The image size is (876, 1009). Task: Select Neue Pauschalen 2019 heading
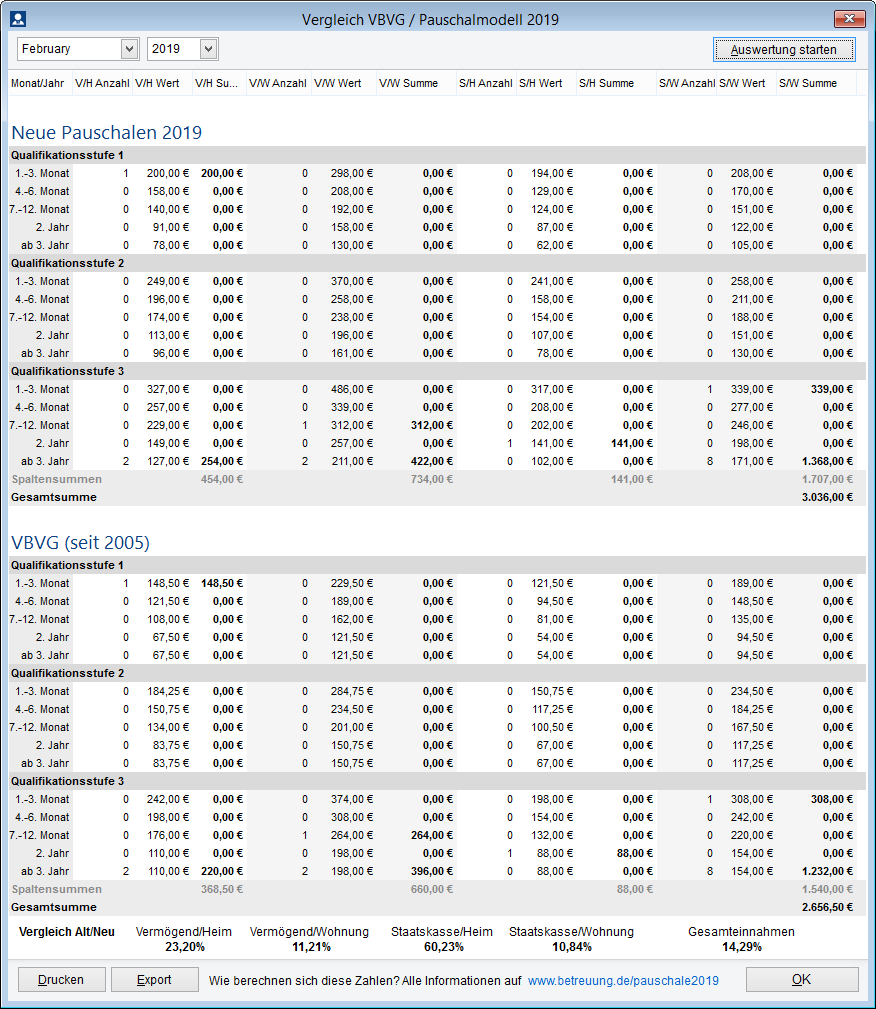107,133
